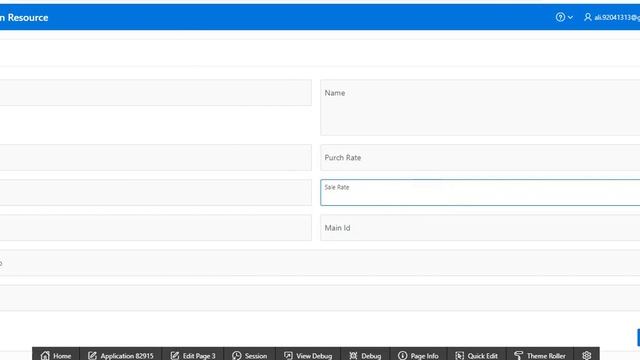Click the Resource application title
Screen dimensions: 640x360
24,18
